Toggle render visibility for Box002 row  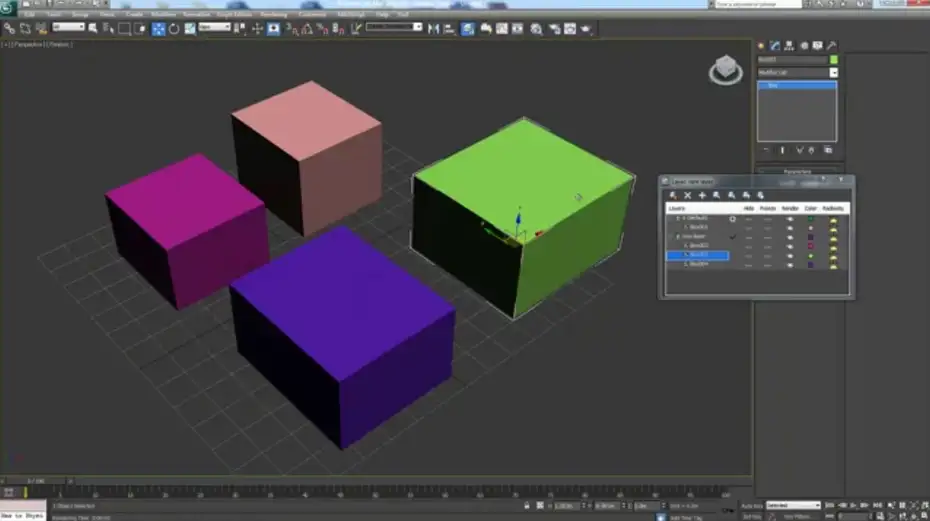coord(789,246)
